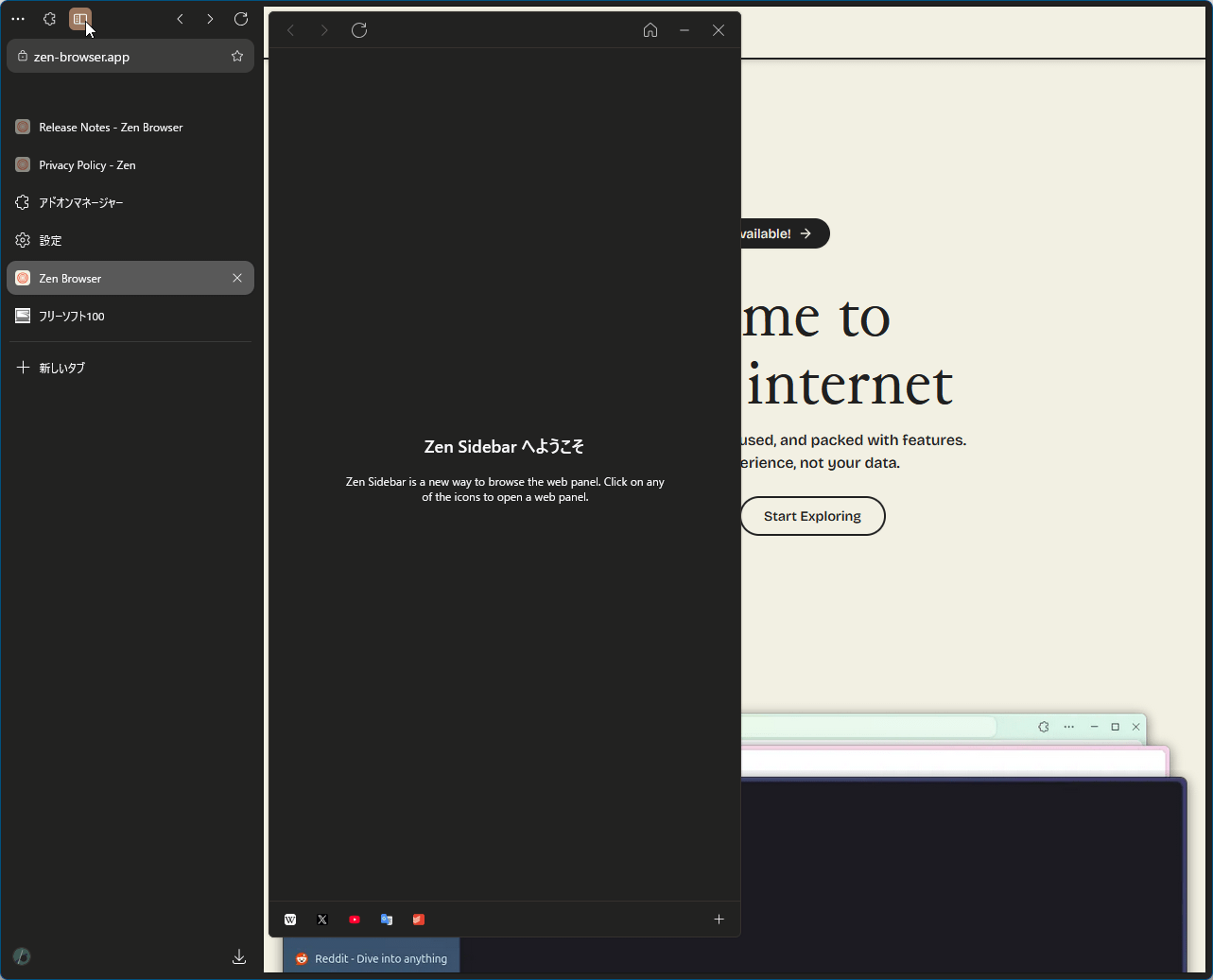The width and height of the screenshot is (1213, 980).
Task: Reload the Zen Sidebar web panel
Action: click(359, 30)
